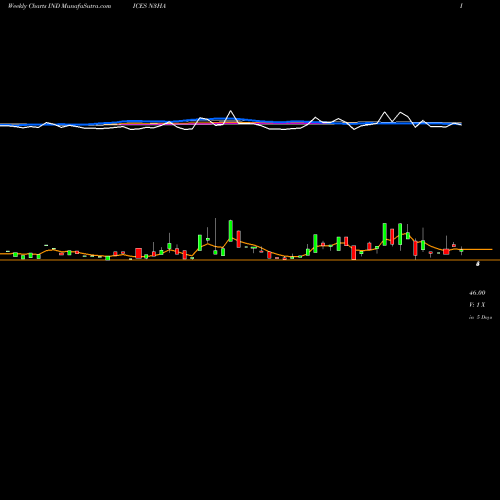500x500 pixels.
Task: Select the first green candlestick on the far left
Action: [15, 255]
